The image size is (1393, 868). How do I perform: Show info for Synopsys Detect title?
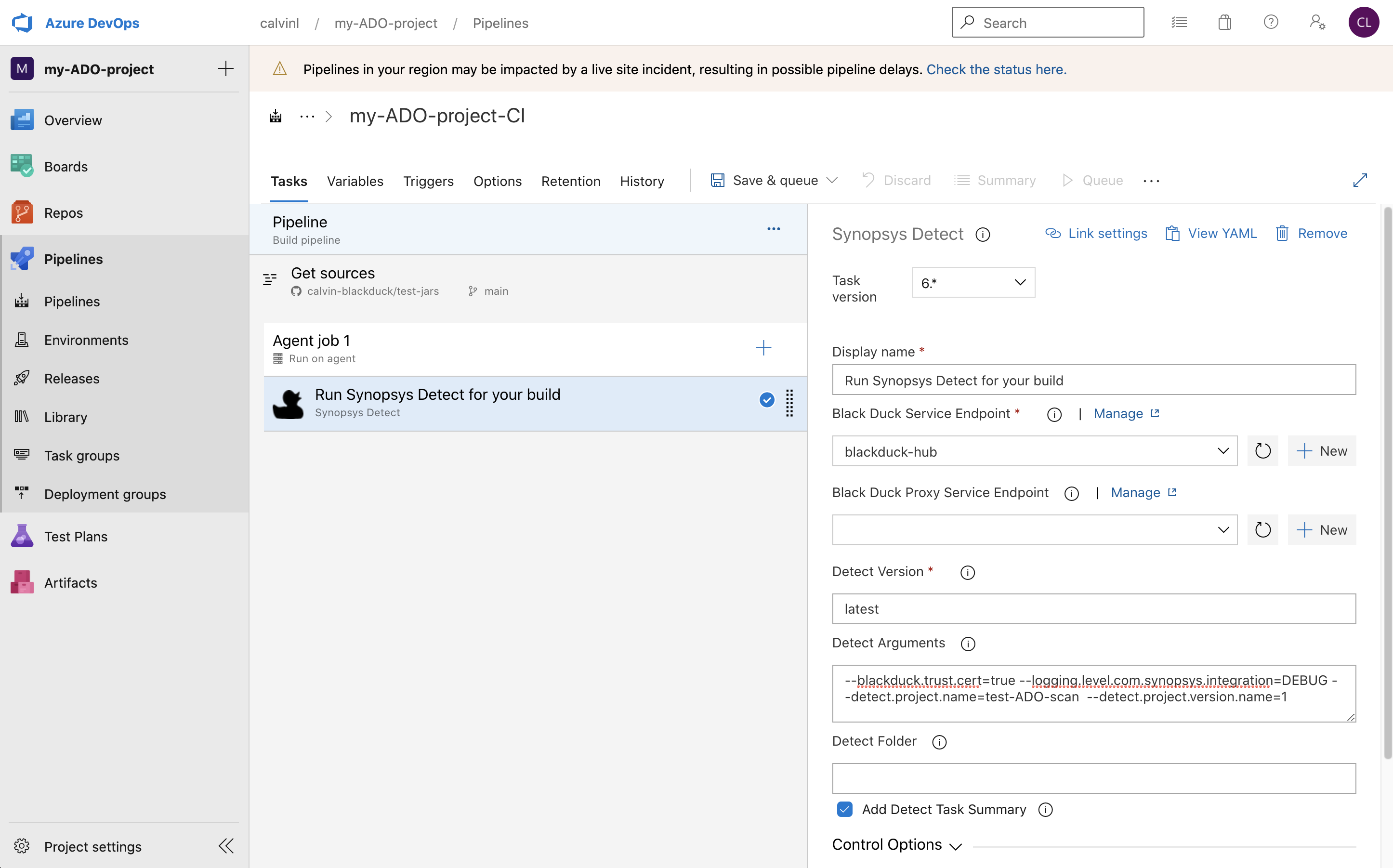click(983, 234)
